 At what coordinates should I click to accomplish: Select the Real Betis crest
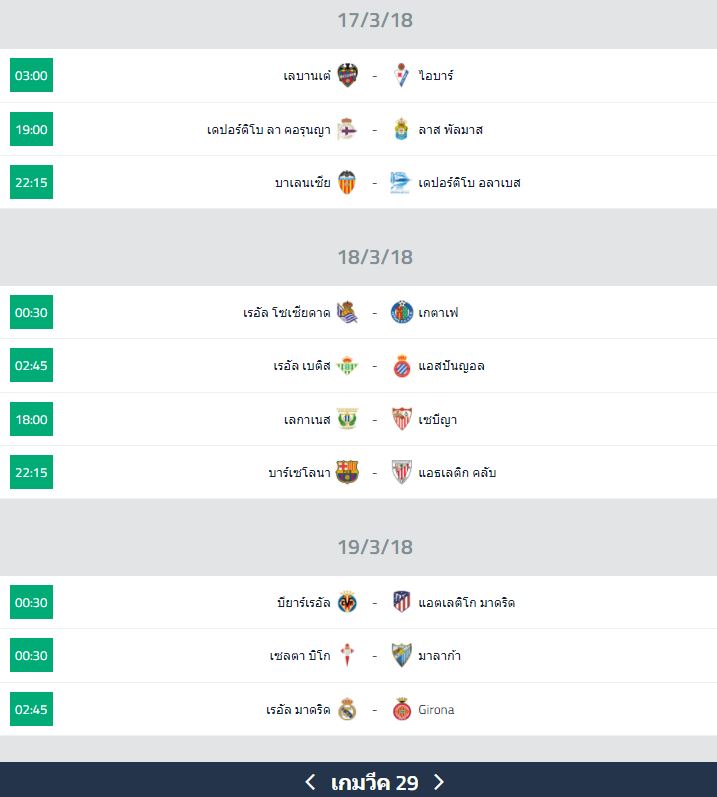347,365
